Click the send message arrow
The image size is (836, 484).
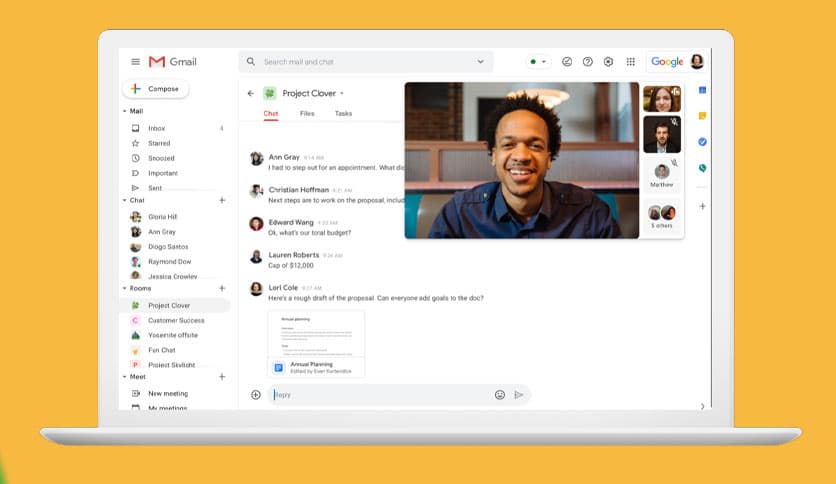tap(519, 395)
